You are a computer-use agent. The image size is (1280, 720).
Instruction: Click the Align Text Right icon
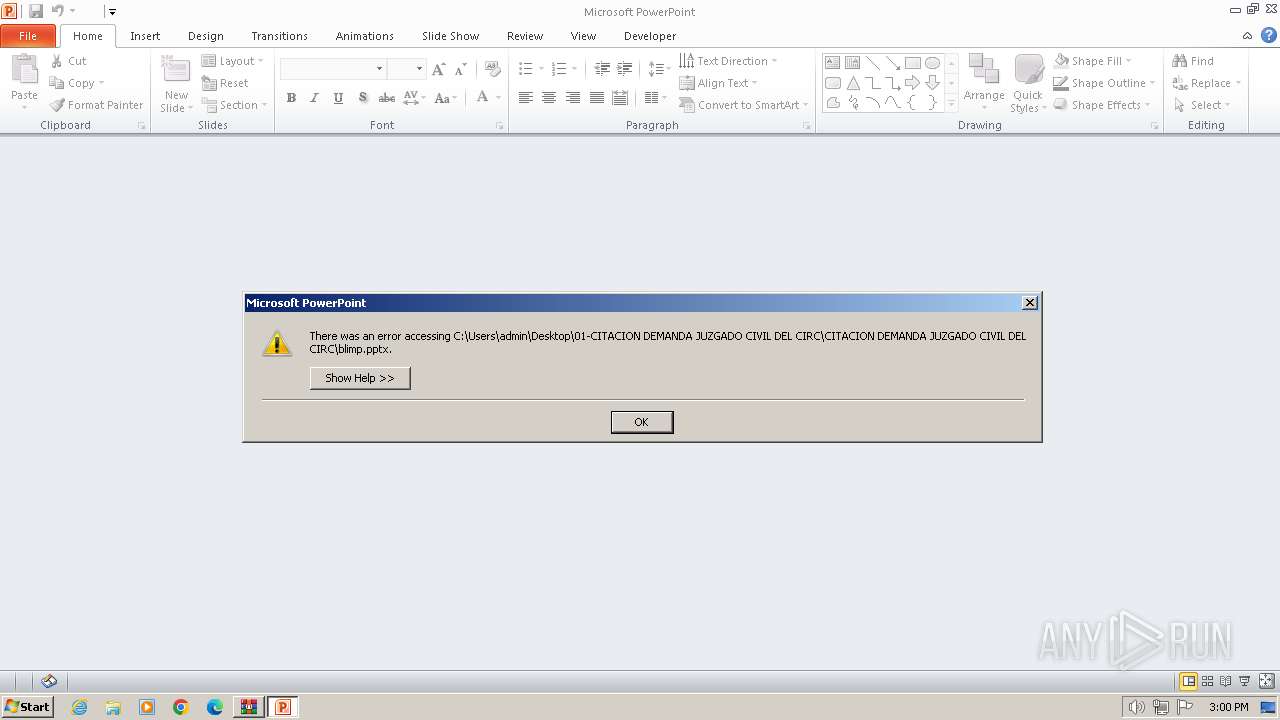point(573,98)
